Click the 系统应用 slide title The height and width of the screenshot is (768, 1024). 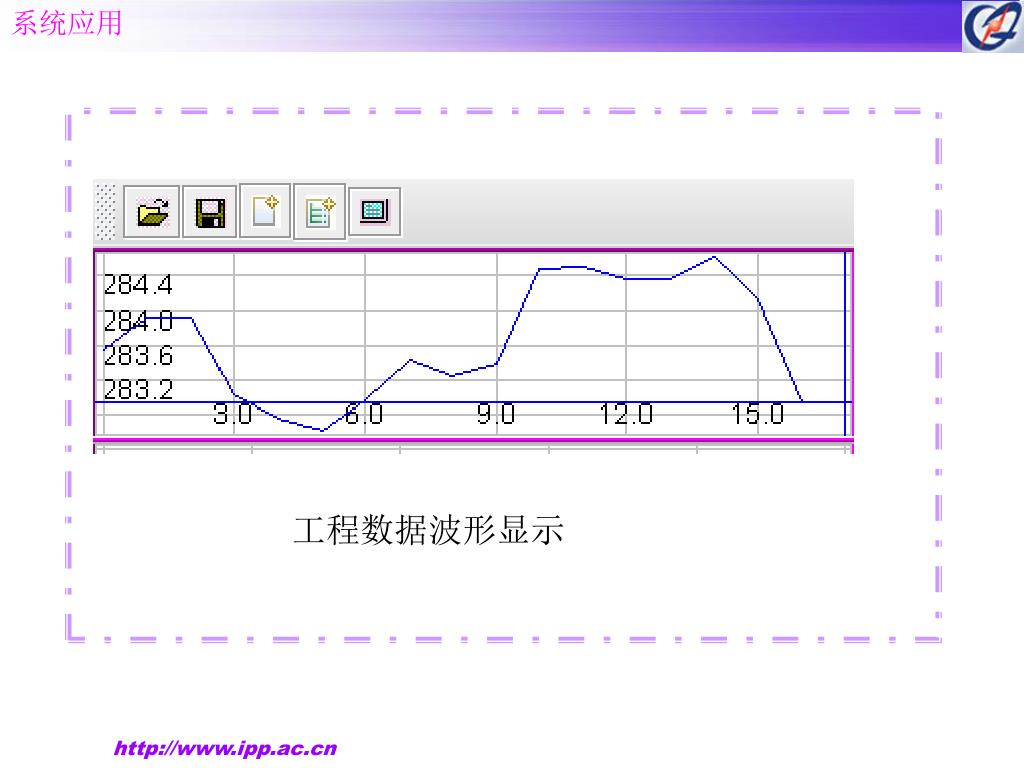click(67, 24)
